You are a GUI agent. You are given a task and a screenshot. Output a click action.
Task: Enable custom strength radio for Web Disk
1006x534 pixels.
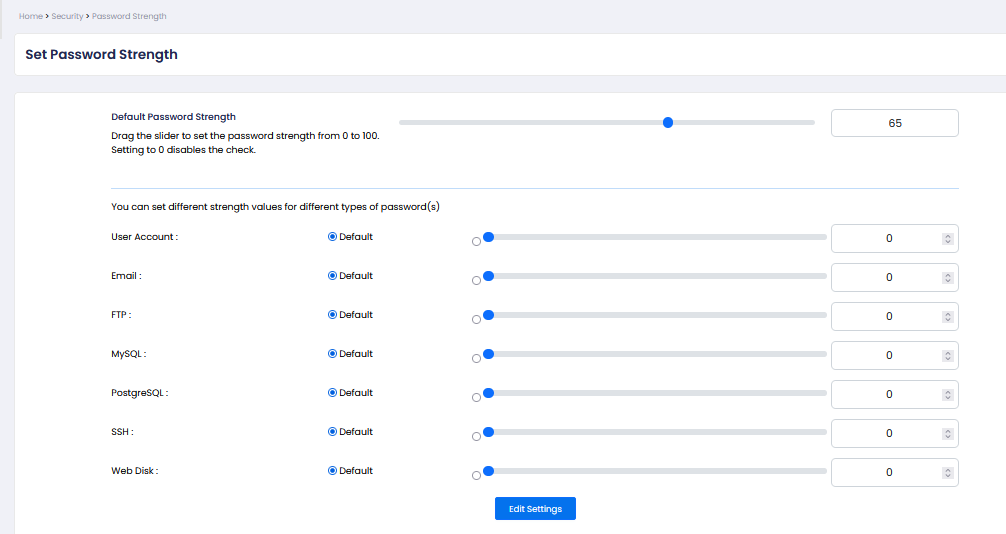point(476,476)
